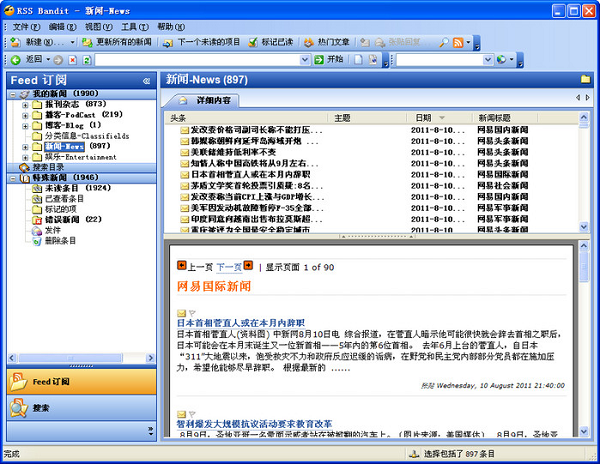
Task: Open the 返回 history dropdown arrow
Action: (x=48, y=60)
